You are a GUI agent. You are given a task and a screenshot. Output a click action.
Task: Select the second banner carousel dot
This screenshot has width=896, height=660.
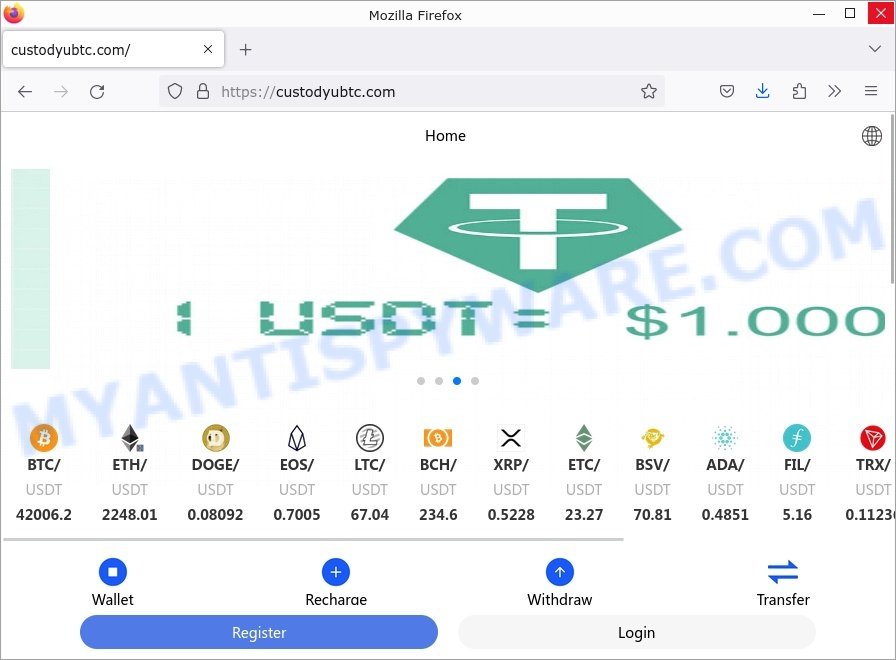pyautogui.click(x=439, y=381)
